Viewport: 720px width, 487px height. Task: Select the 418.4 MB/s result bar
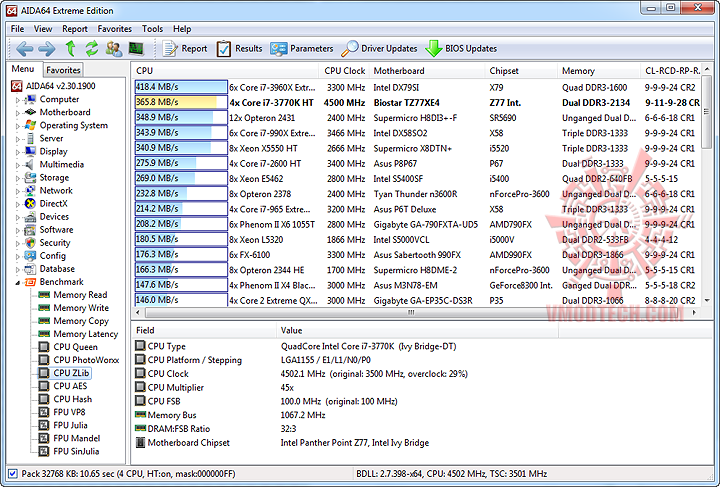click(x=181, y=87)
